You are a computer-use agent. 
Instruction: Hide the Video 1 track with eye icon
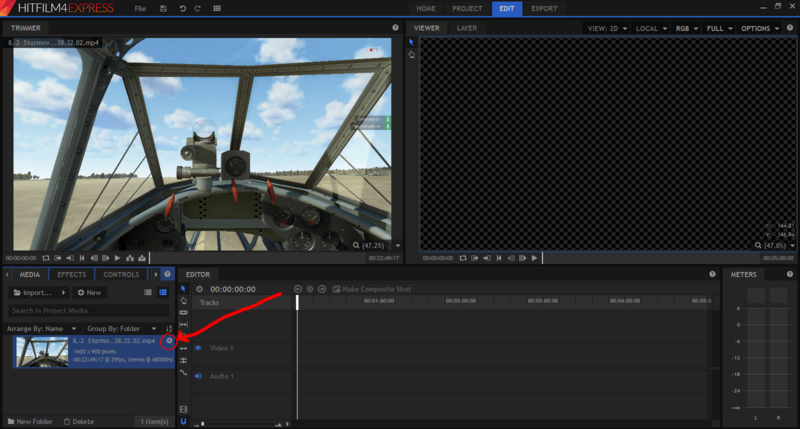(x=198, y=348)
